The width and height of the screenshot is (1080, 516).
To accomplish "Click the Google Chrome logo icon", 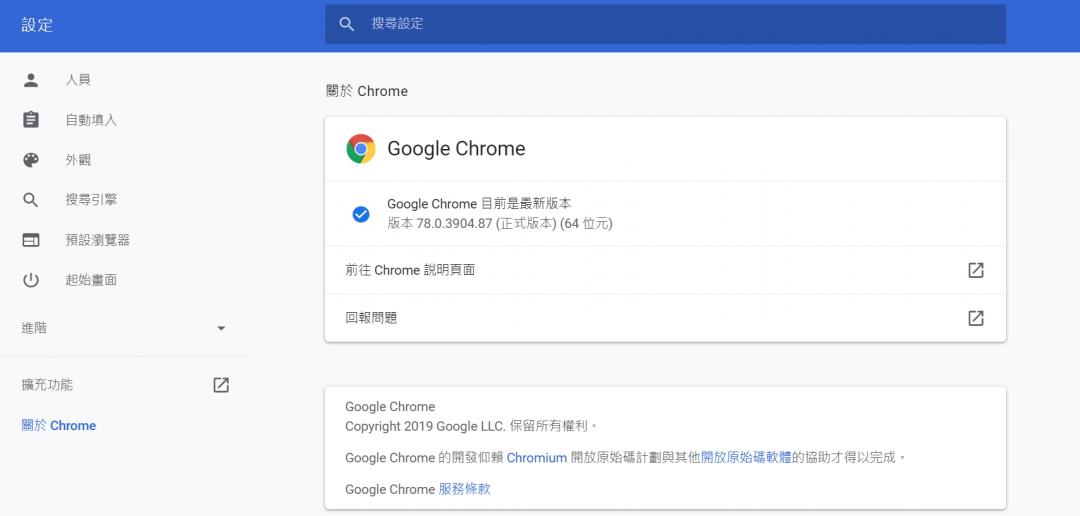I will click(360, 149).
